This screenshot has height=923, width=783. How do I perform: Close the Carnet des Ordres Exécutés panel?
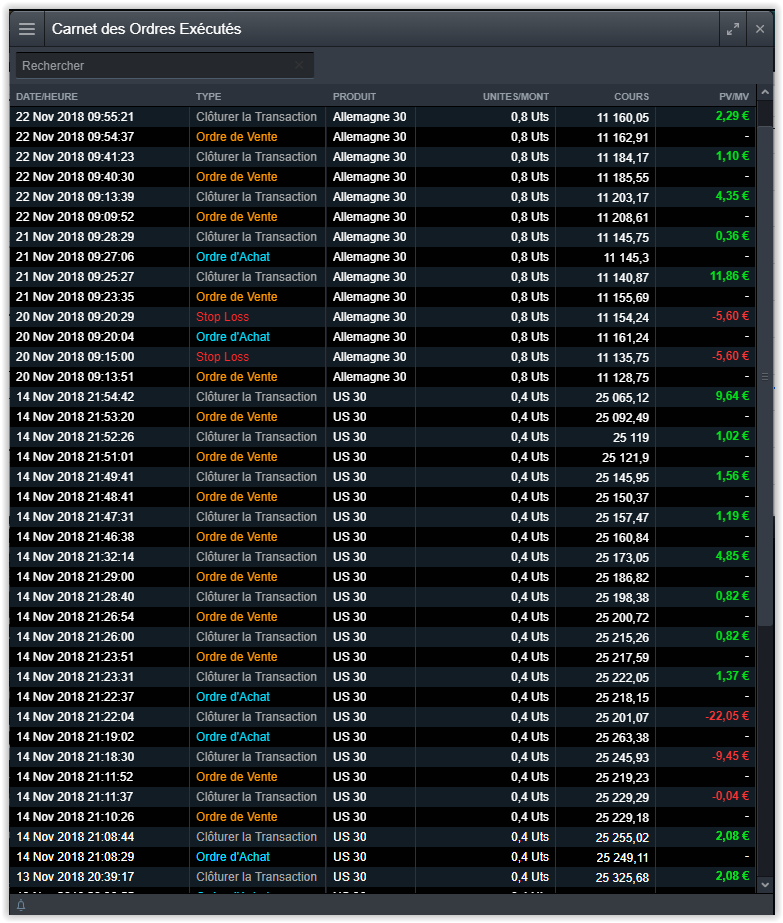[x=760, y=29]
